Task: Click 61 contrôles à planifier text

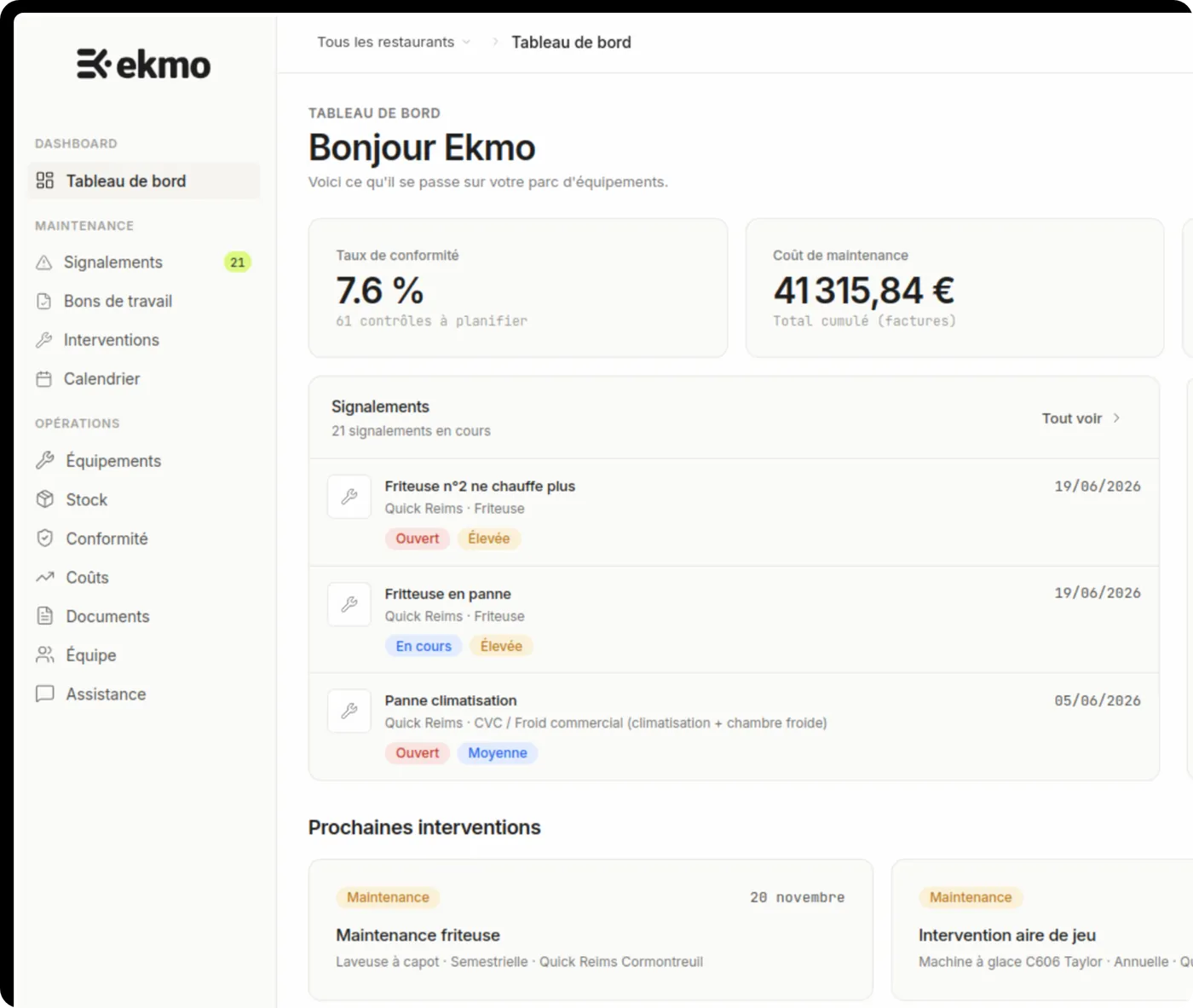Action: pos(431,321)
